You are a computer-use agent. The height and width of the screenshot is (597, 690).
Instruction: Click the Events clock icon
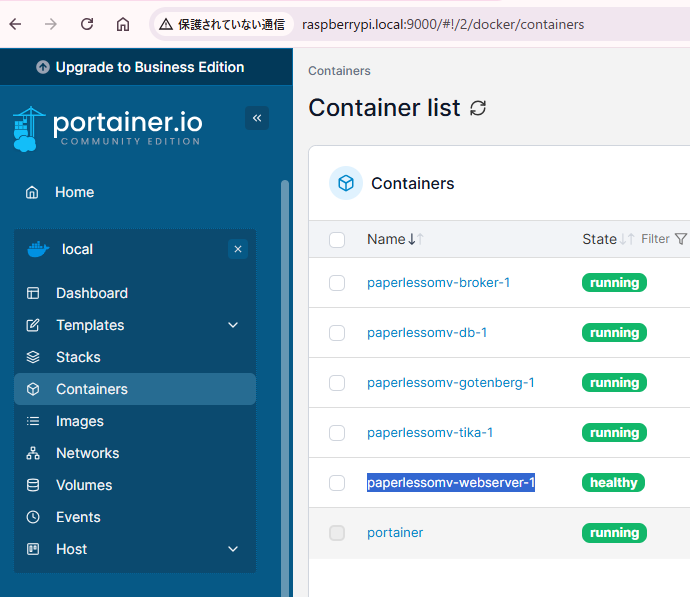coord(33,517)
